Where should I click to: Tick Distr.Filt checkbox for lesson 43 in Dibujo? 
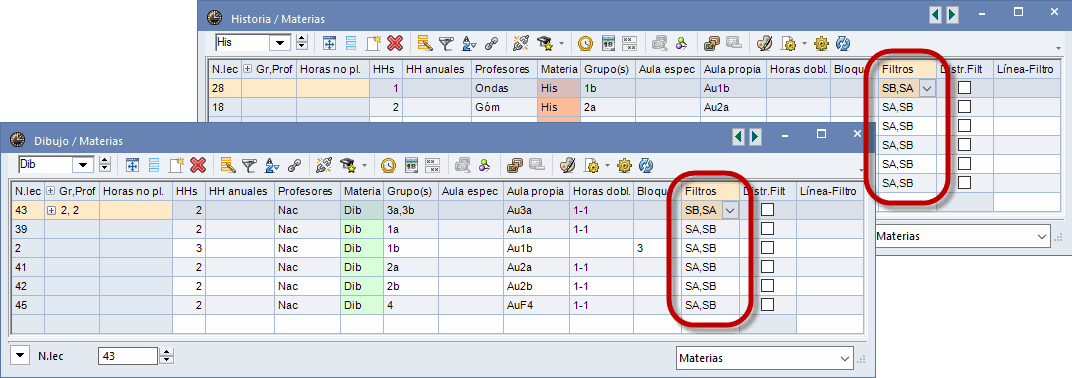(x=767, y=210)
